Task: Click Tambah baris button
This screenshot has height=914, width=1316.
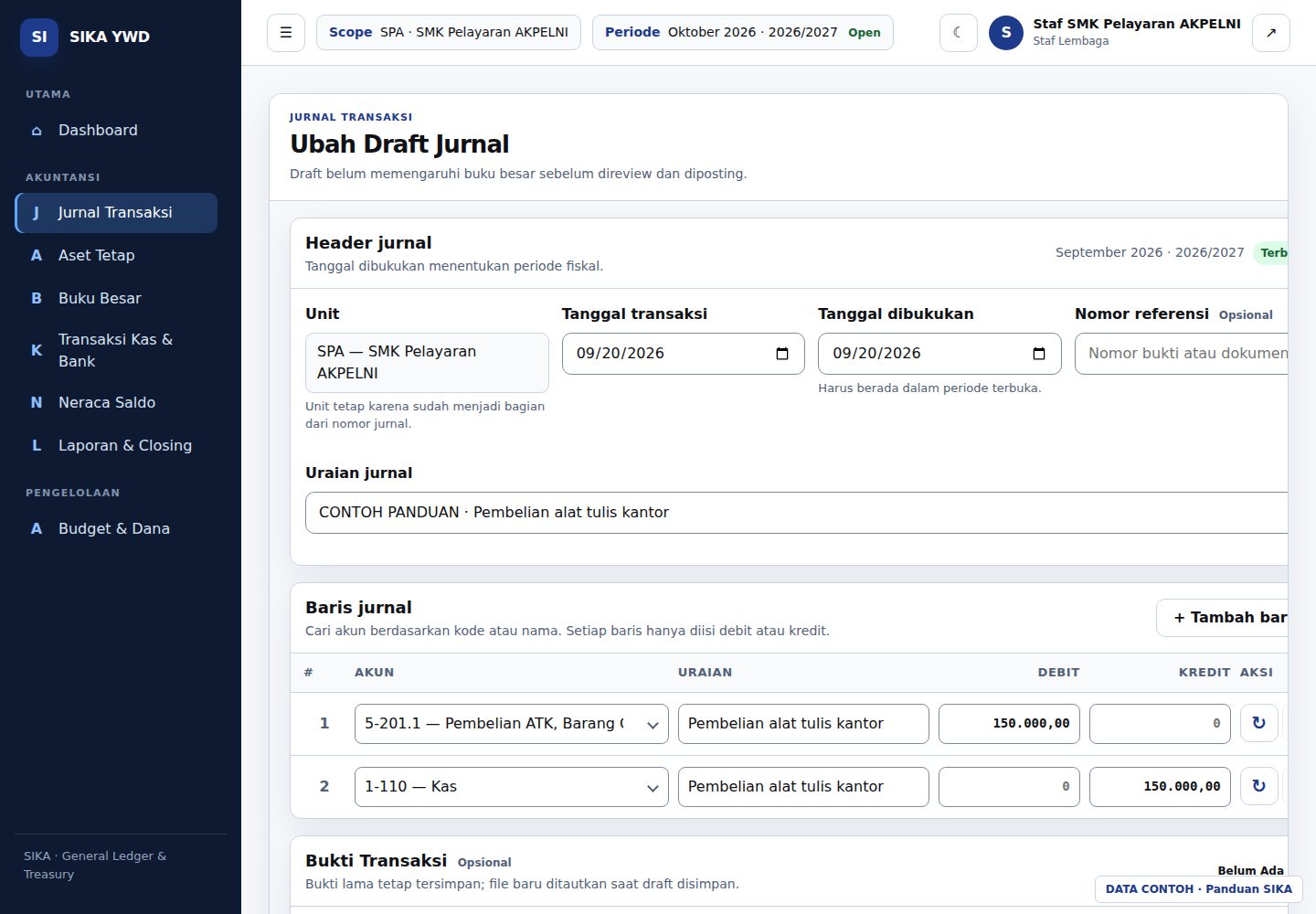Action: point(1223,618)
